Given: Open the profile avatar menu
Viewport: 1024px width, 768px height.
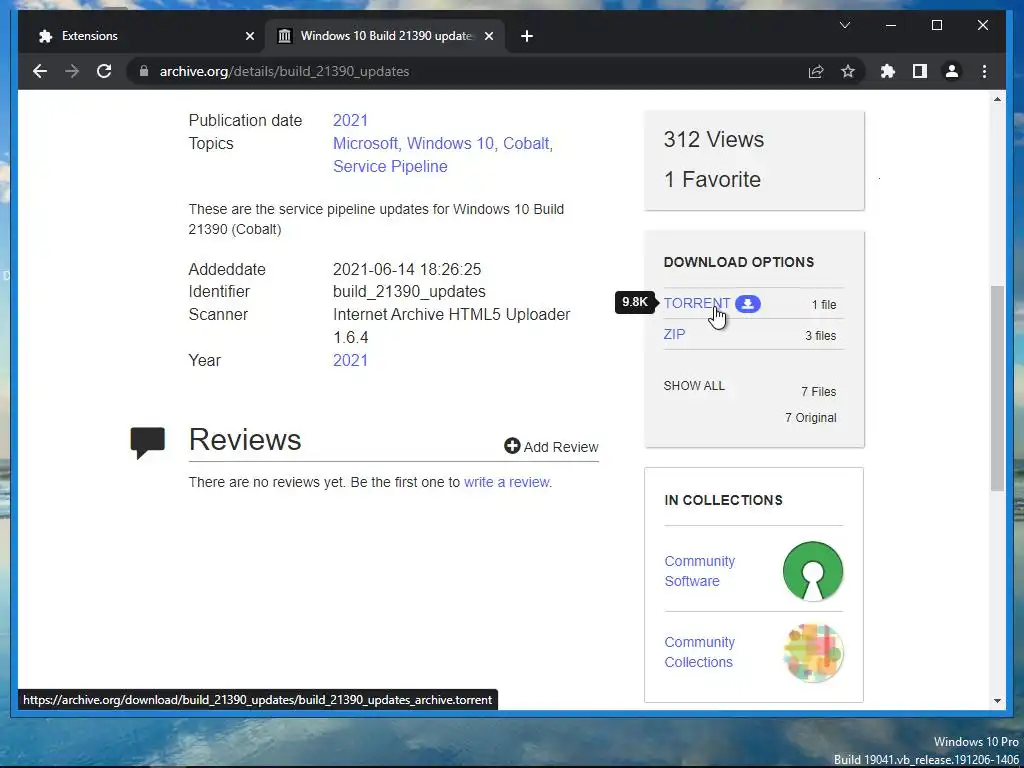Looking at the screenshot, I should pos(952,71).
